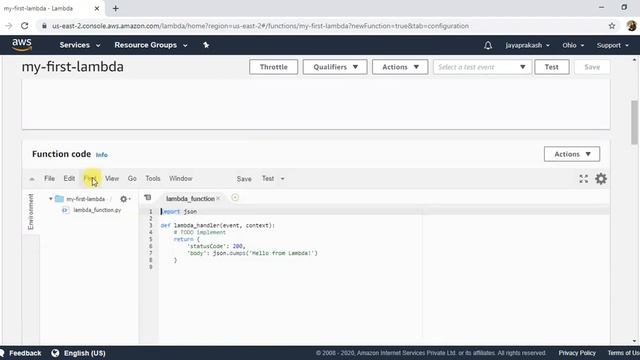Select lambda_function.py in file tree
Screen dimensions: 640x360
pos(97,210)
